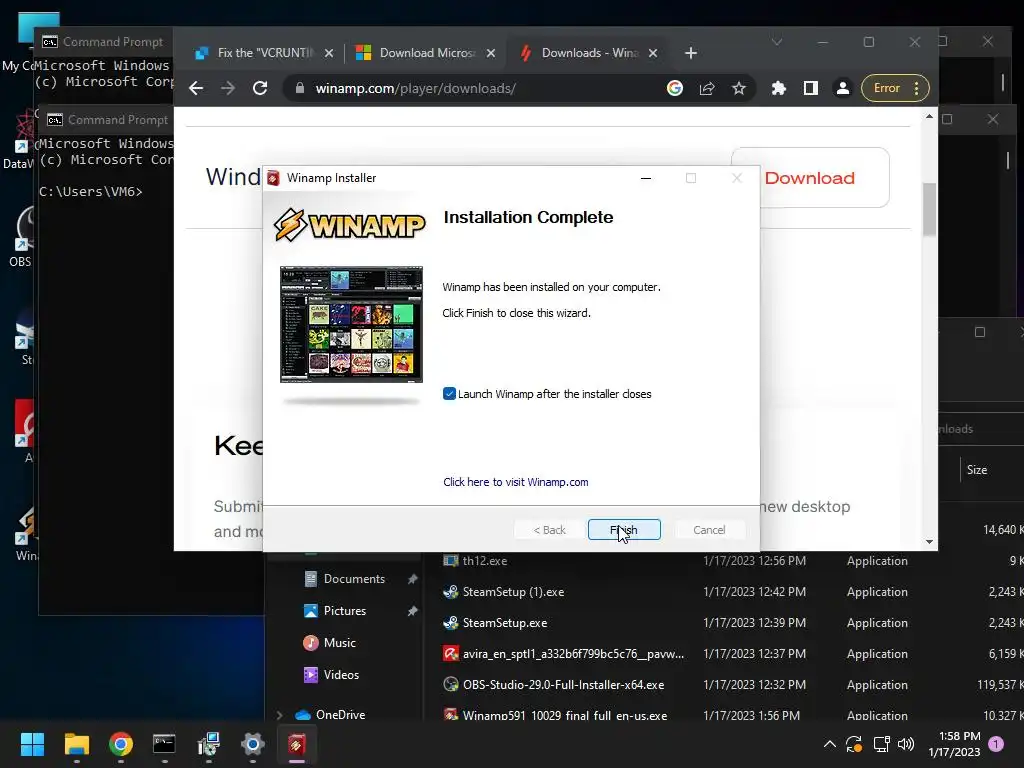Open notification center badge
Screen dimensions: 1024x768
(x=997, y=744)
